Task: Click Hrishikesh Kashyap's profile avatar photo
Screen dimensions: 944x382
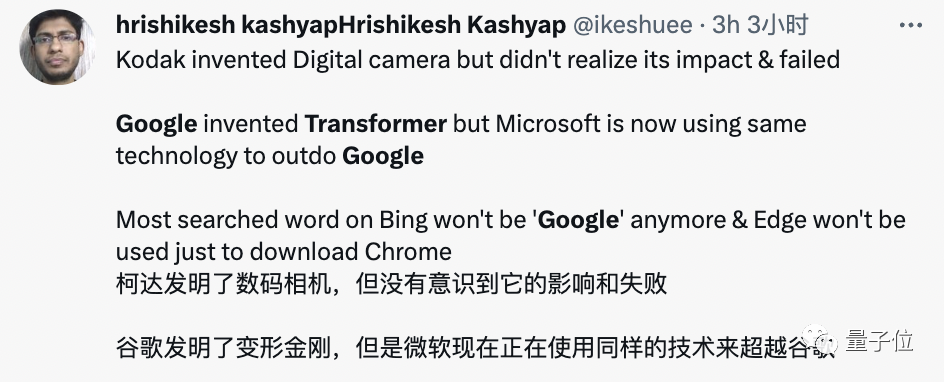Action: click(x=57, y=47)
